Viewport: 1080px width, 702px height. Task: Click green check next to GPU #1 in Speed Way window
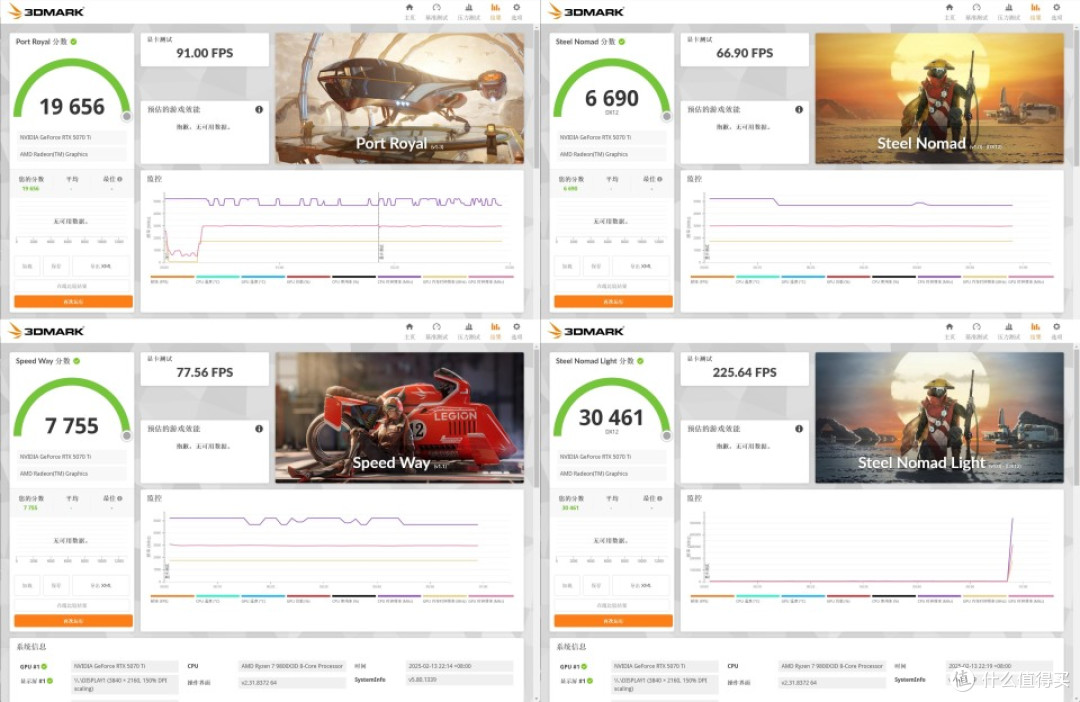click(x=45, y=667)
